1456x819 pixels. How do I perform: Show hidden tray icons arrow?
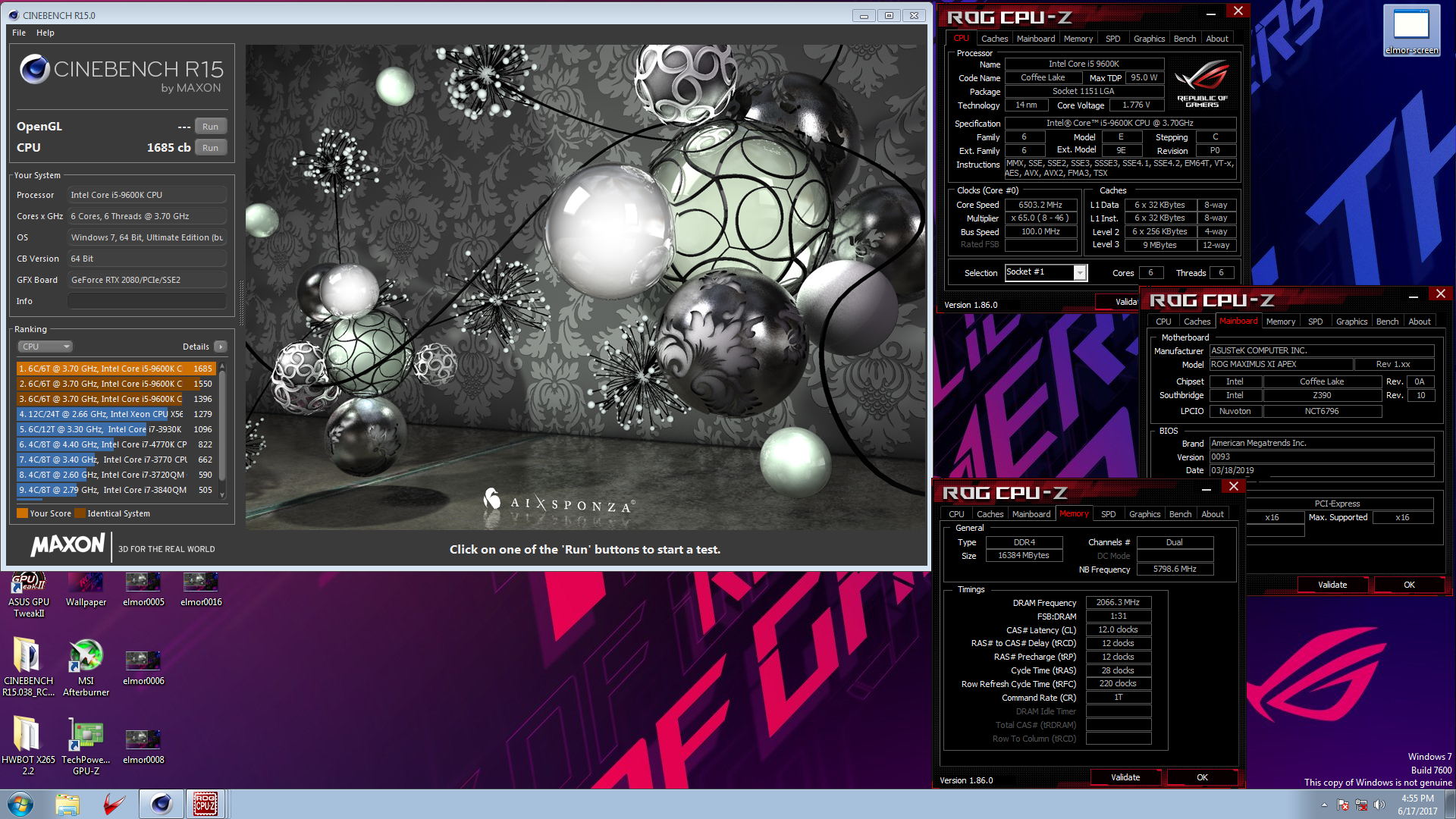(x=1324, y=805)
